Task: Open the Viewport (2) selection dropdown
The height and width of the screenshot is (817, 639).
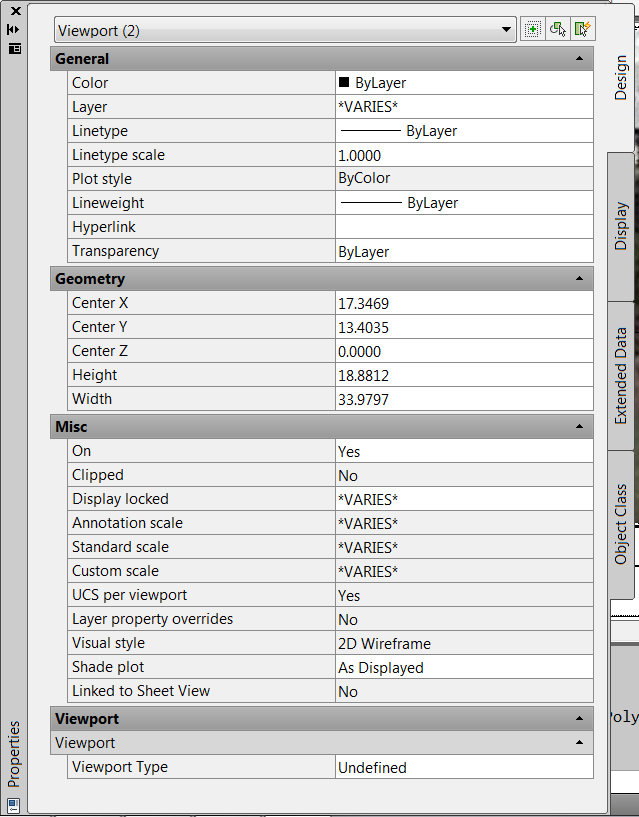Action: coord(506,29)
